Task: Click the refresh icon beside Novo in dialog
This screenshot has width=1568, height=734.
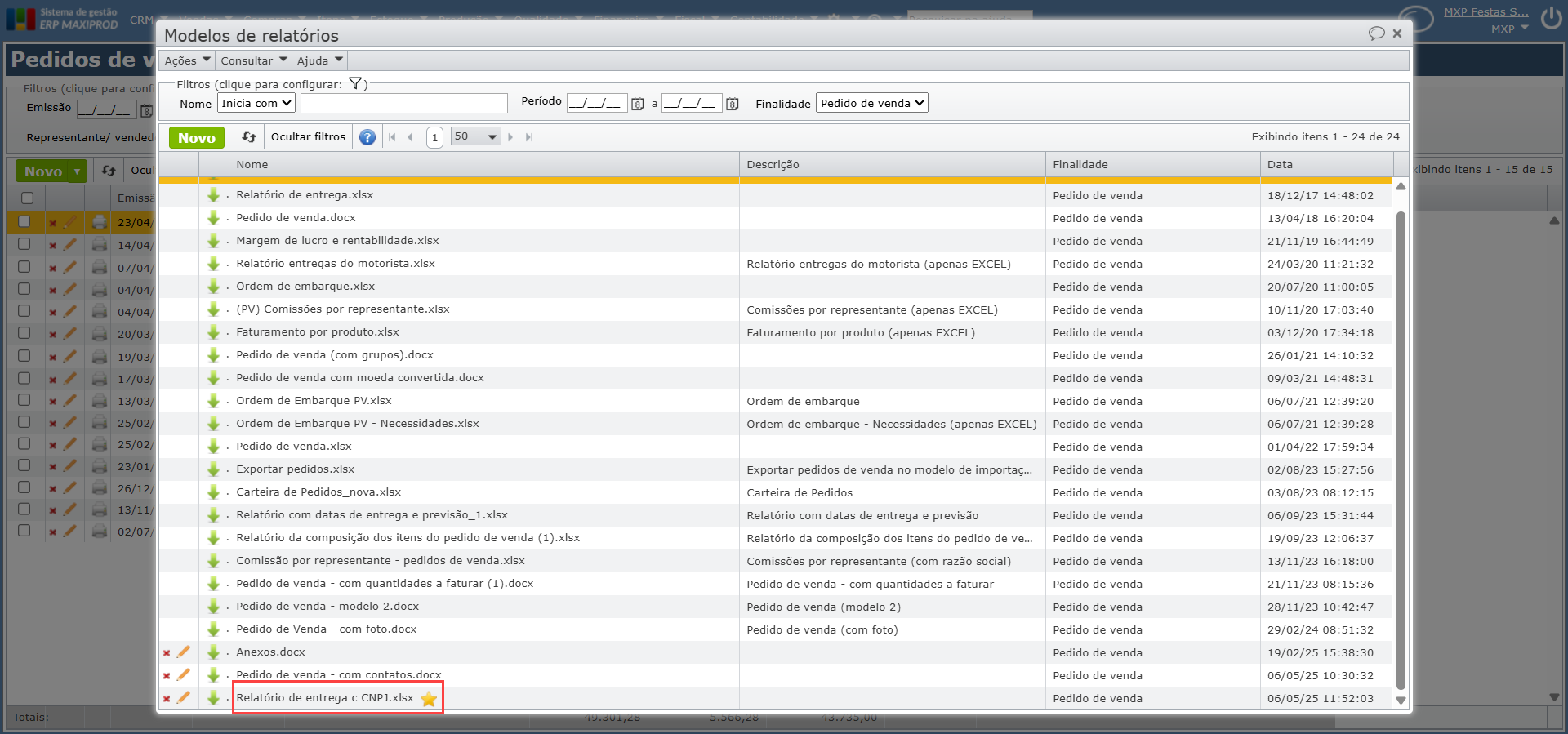Action: click(249, 137)
